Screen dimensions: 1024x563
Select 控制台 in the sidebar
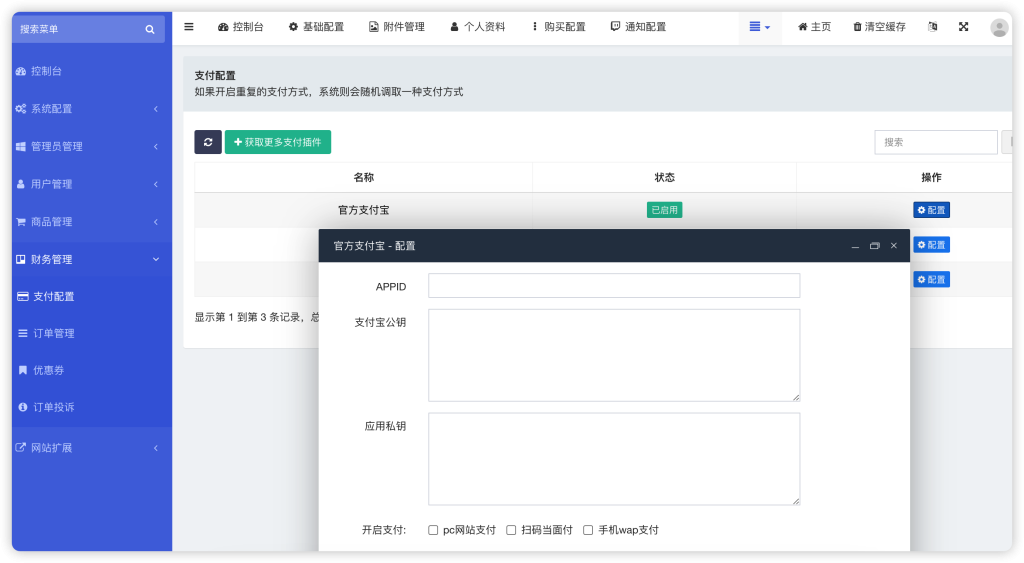coord(91,71)
